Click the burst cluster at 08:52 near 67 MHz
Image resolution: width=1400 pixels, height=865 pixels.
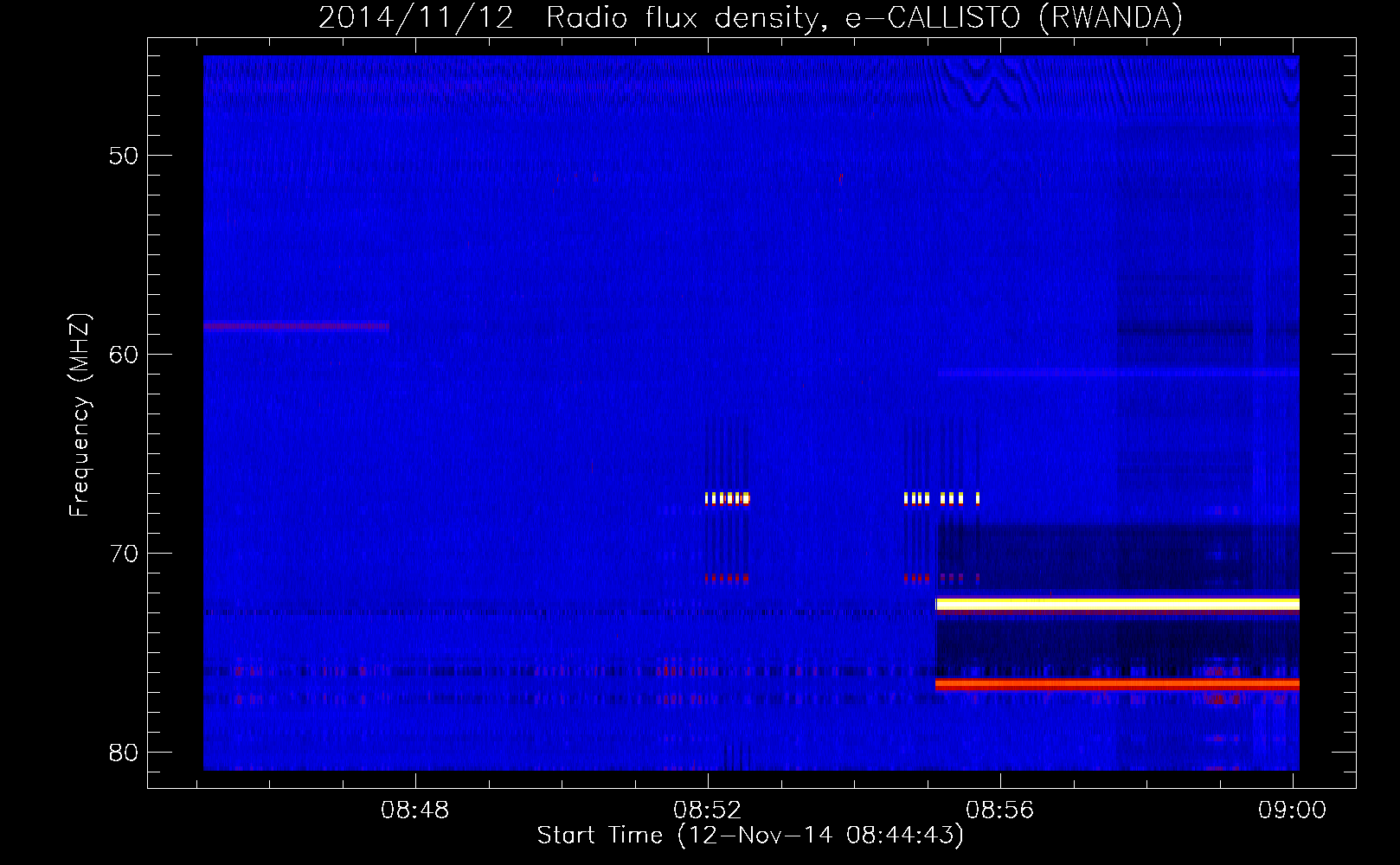point(727,498)
